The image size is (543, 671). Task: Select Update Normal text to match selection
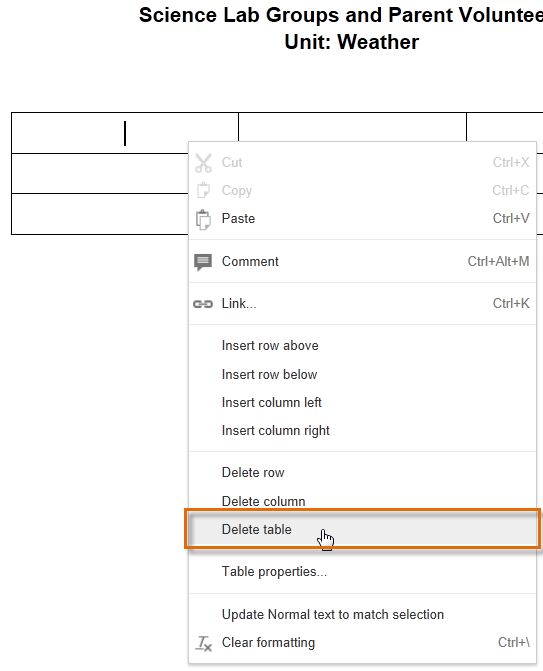tap(362, 615)
